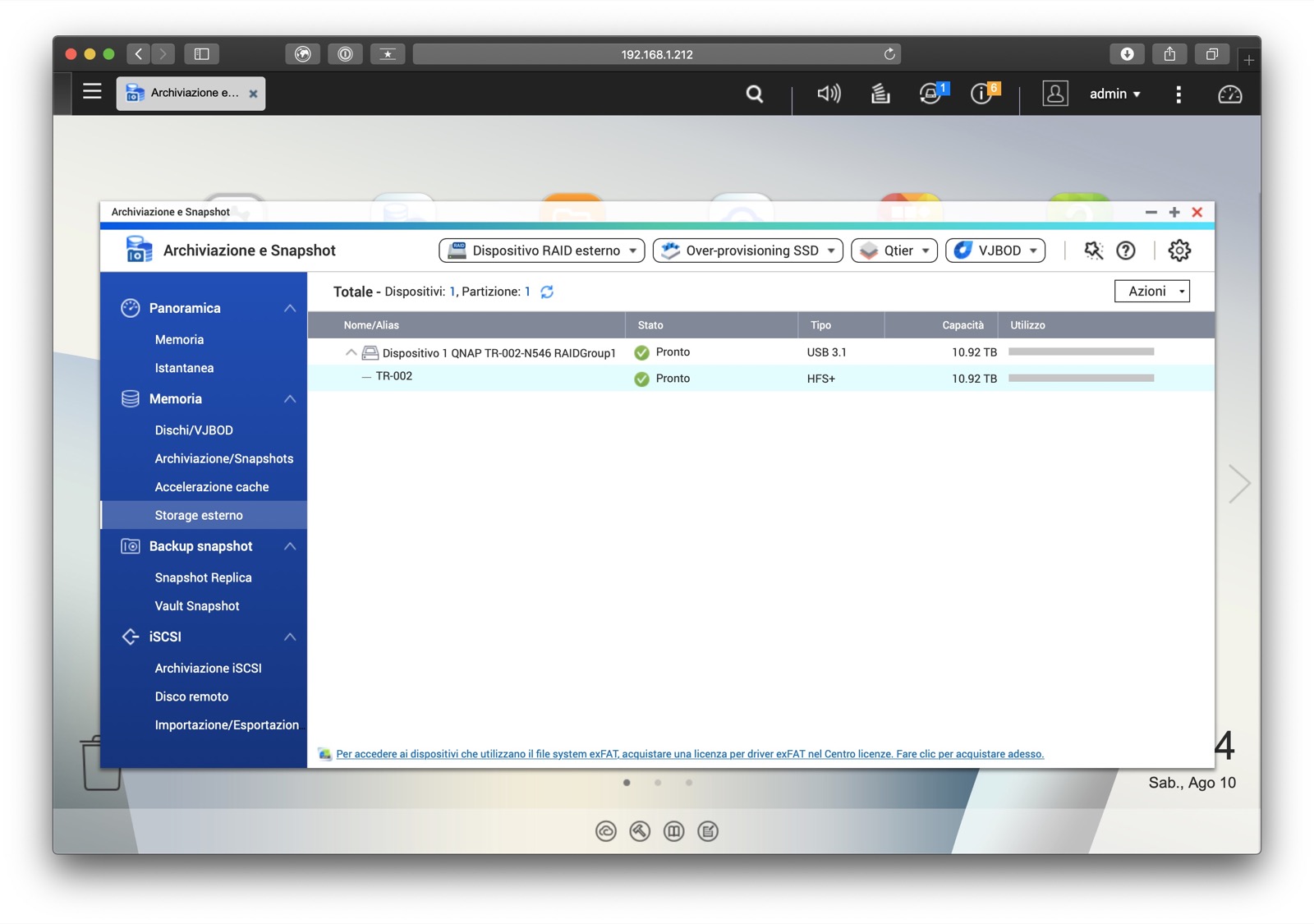1314x924 pixels.
Task: Open Archiviazione iSCSI page
Action: point(208,668)
